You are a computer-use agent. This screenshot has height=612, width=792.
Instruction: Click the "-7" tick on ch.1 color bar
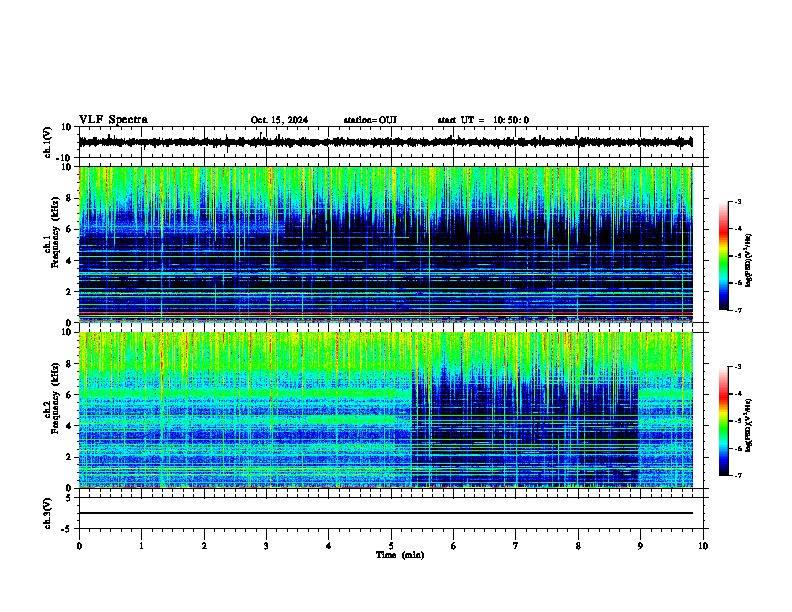click(x=737, y=310)
